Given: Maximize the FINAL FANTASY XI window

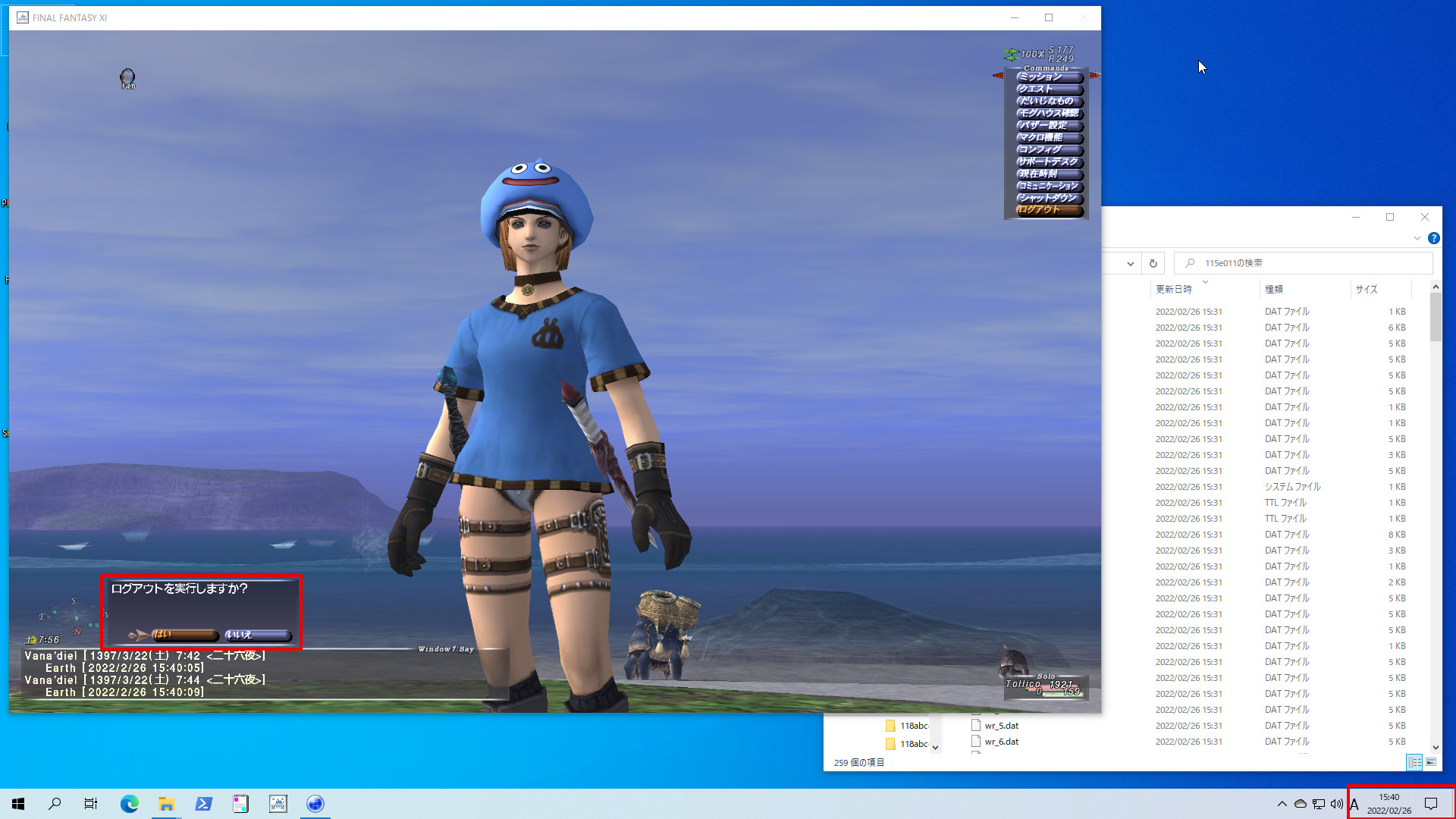Looking at the screenshot, I should click(x=1049, y=17).
